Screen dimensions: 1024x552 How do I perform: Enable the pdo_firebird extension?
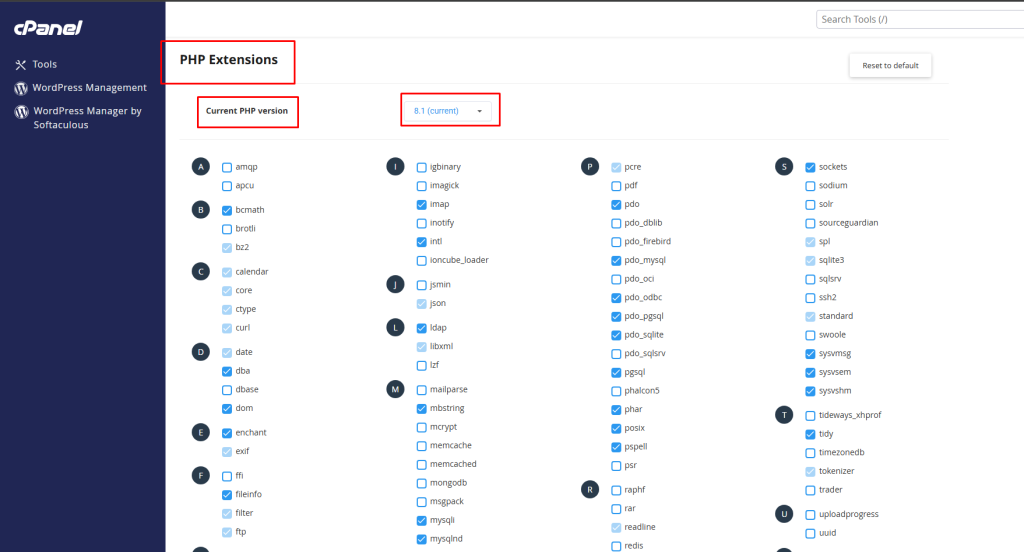pyautogui.click(x=616, y=242)
